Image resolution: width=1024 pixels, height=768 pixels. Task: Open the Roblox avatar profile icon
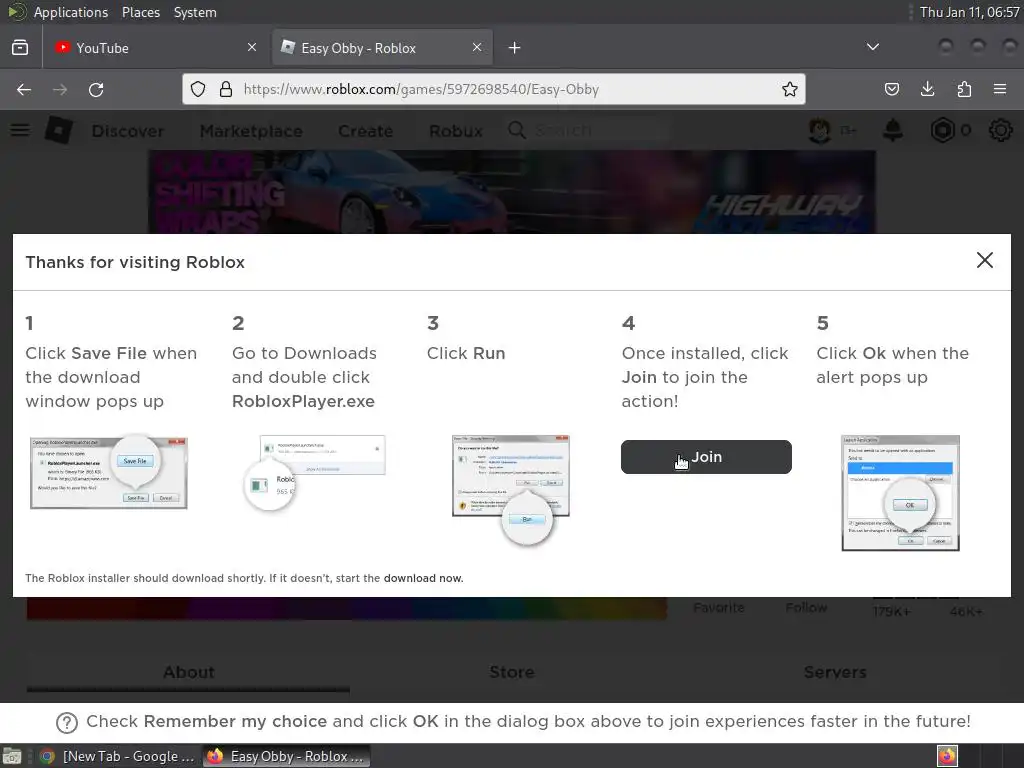pos(820,131)
